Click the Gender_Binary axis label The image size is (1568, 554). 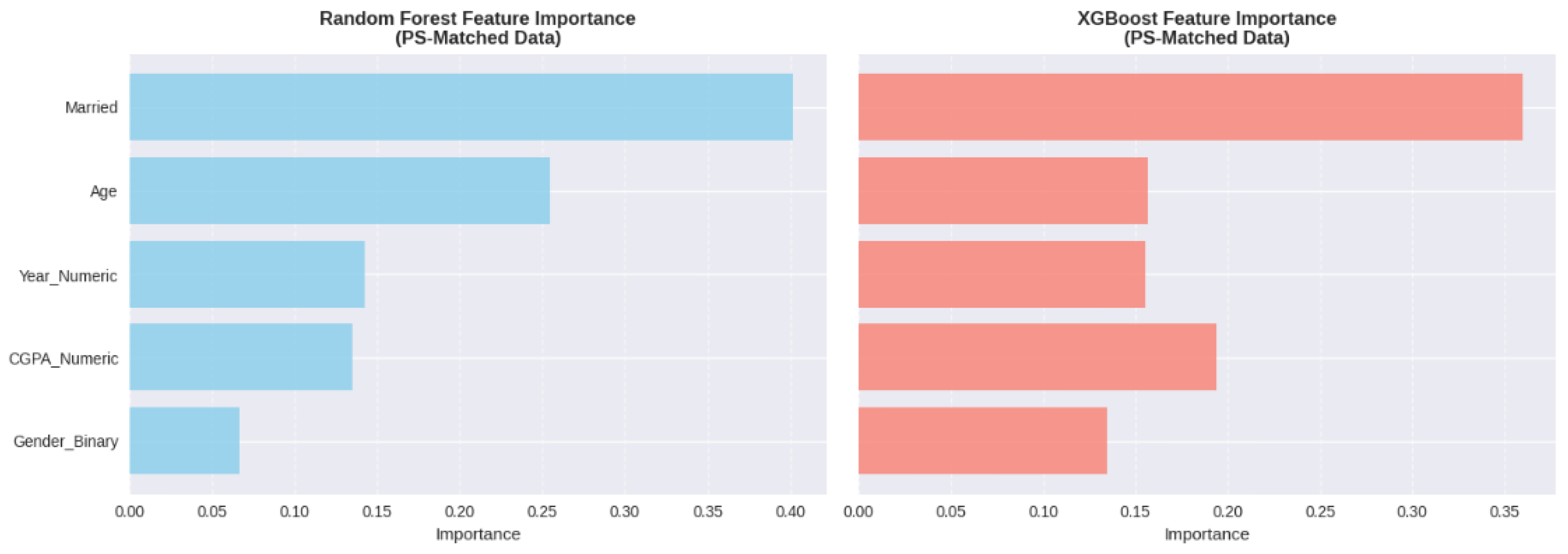[66, 441]
